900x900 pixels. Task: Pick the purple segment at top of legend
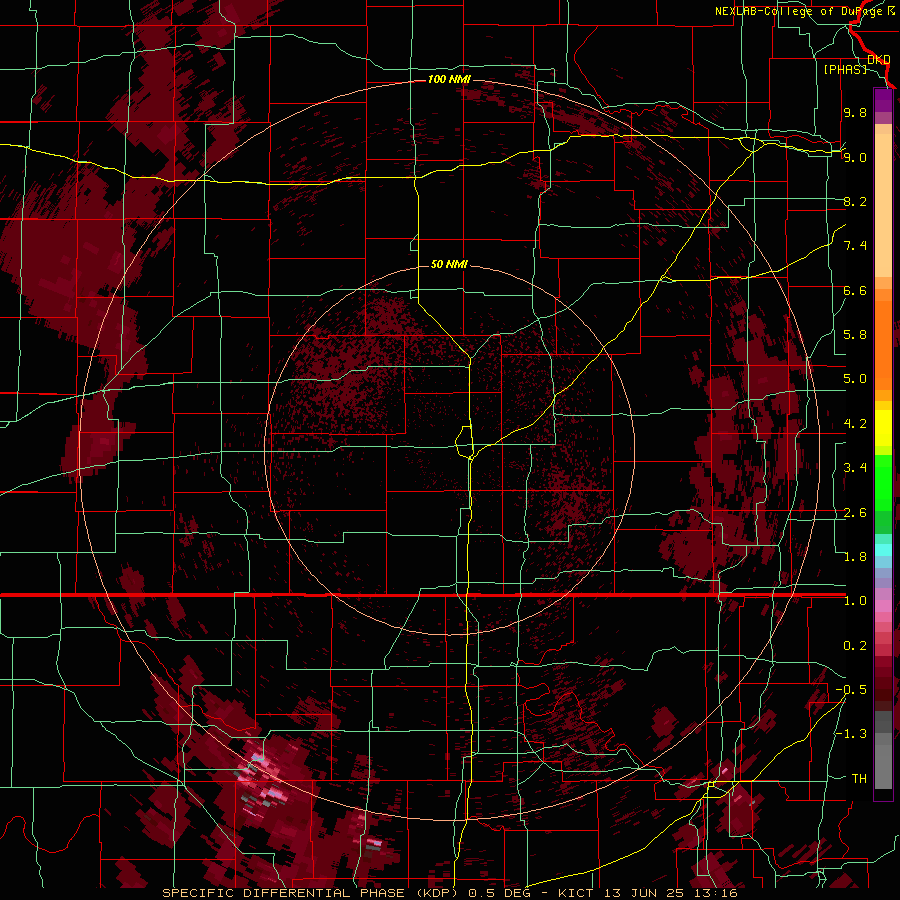883,101
